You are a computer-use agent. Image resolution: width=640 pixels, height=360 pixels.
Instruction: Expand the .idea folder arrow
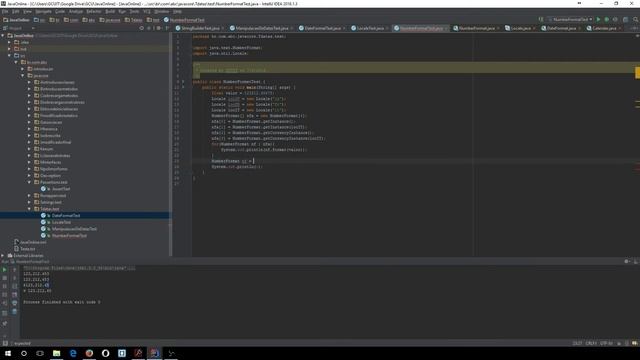[9, 42]
